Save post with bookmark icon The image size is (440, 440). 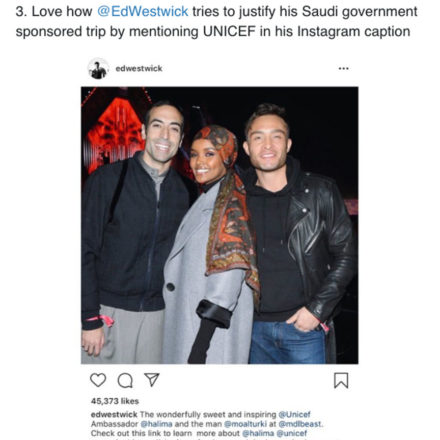click(341, 380)
